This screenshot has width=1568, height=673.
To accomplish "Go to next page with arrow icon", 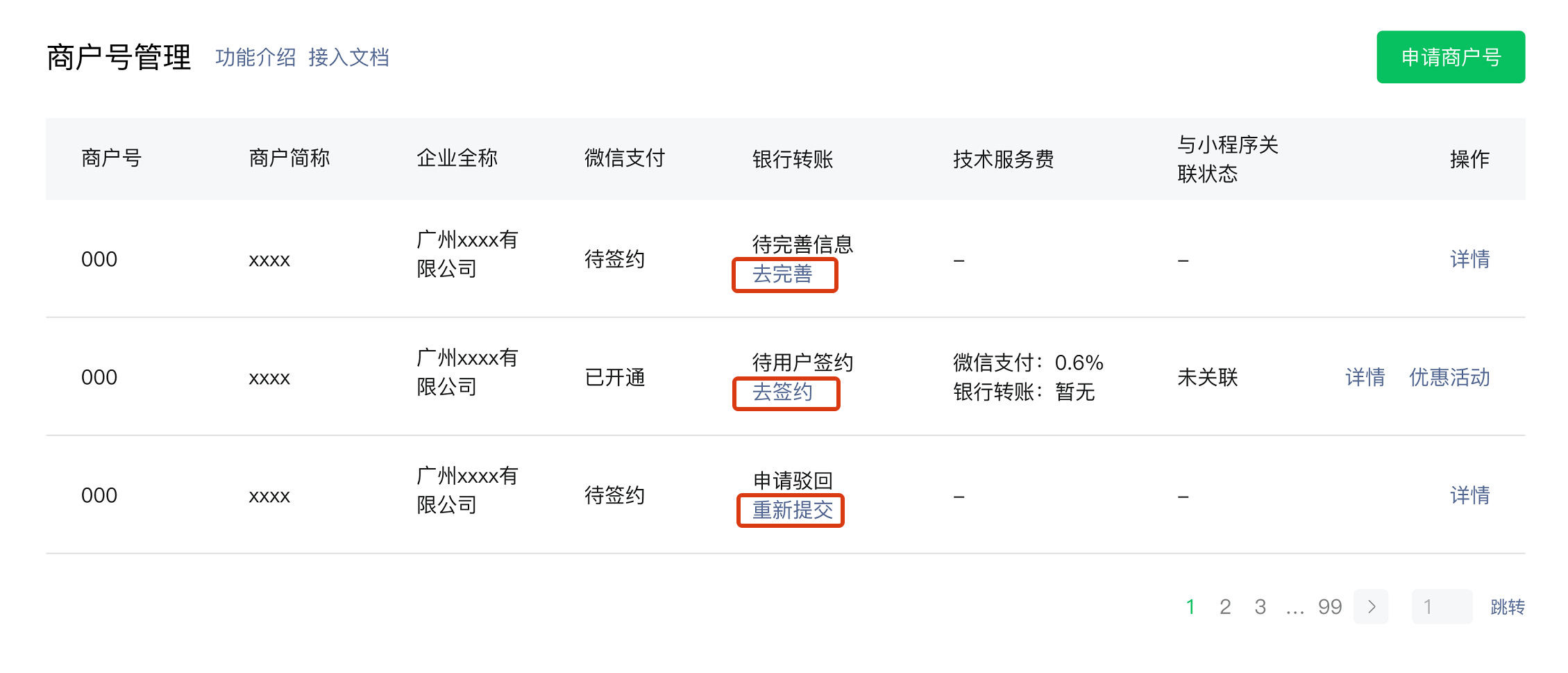I will [1371, 607].
